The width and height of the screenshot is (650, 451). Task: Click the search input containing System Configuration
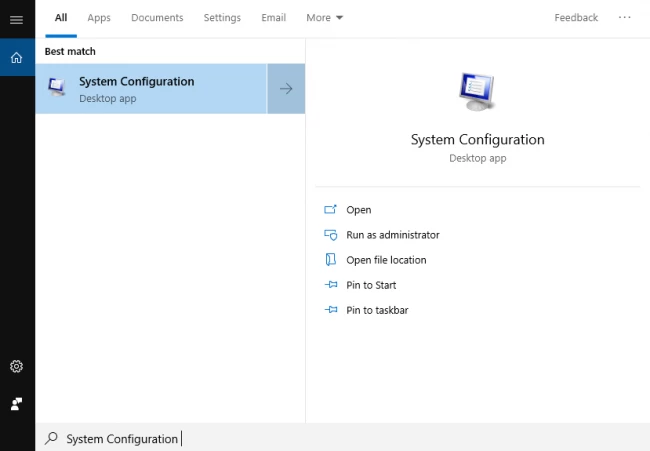click(x=340, y=438)
